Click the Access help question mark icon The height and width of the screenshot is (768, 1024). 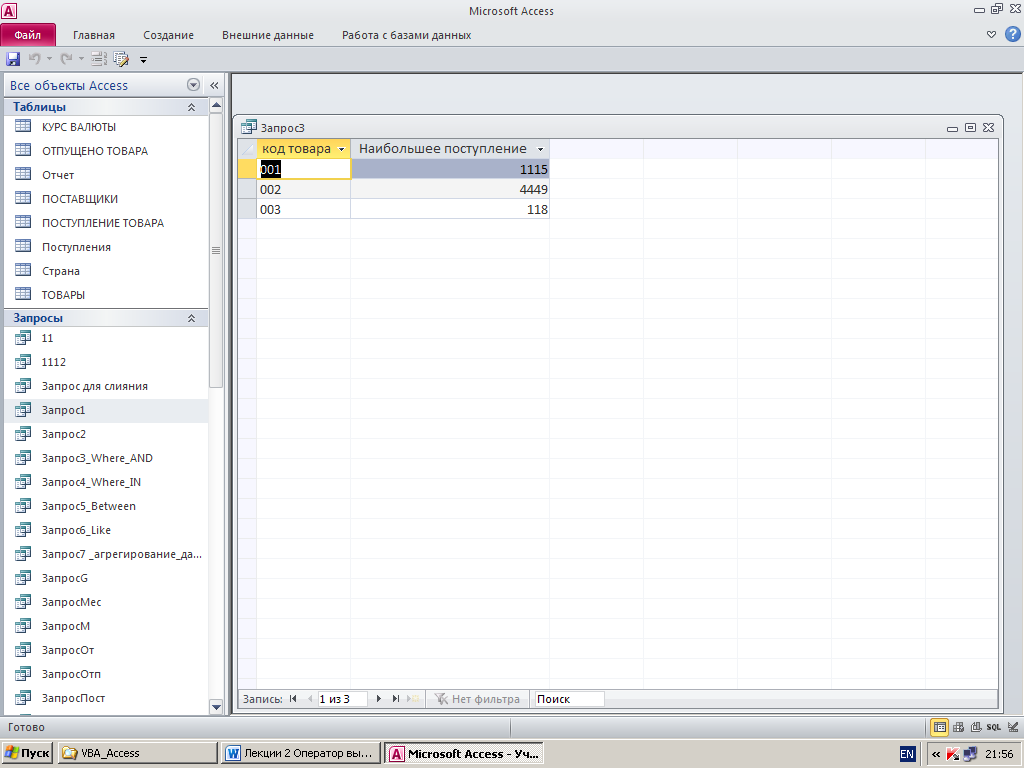(1012, 34)
